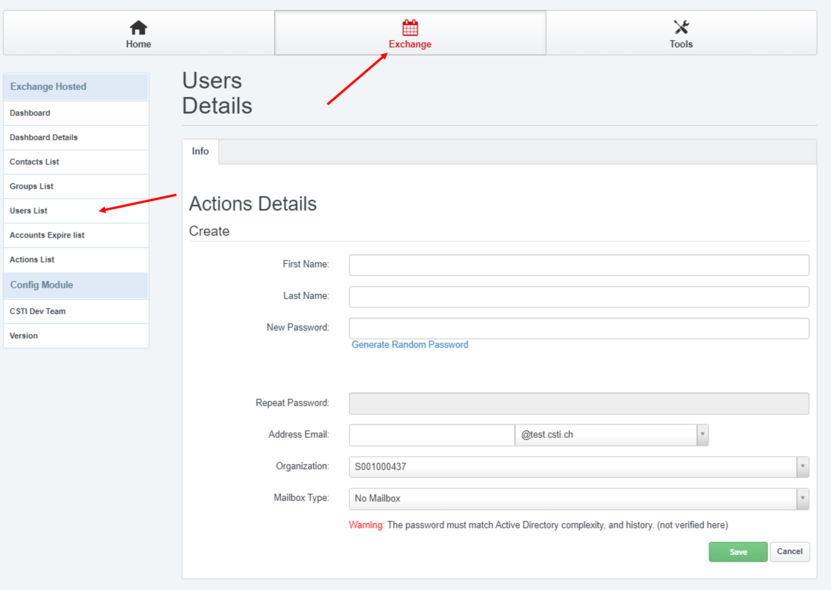Click the Home label text
The image size is (831, 590).
pos(138,44)
